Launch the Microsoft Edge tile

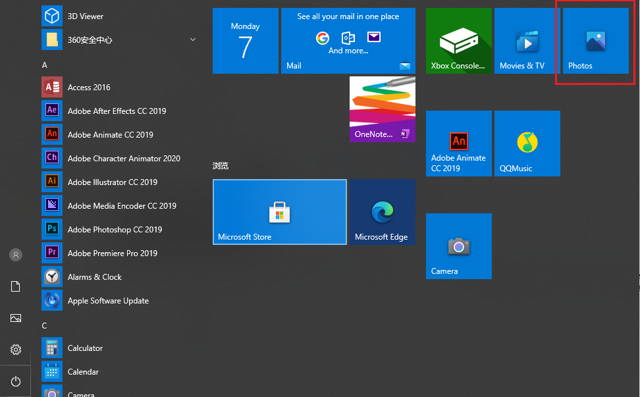click(382, 212)
